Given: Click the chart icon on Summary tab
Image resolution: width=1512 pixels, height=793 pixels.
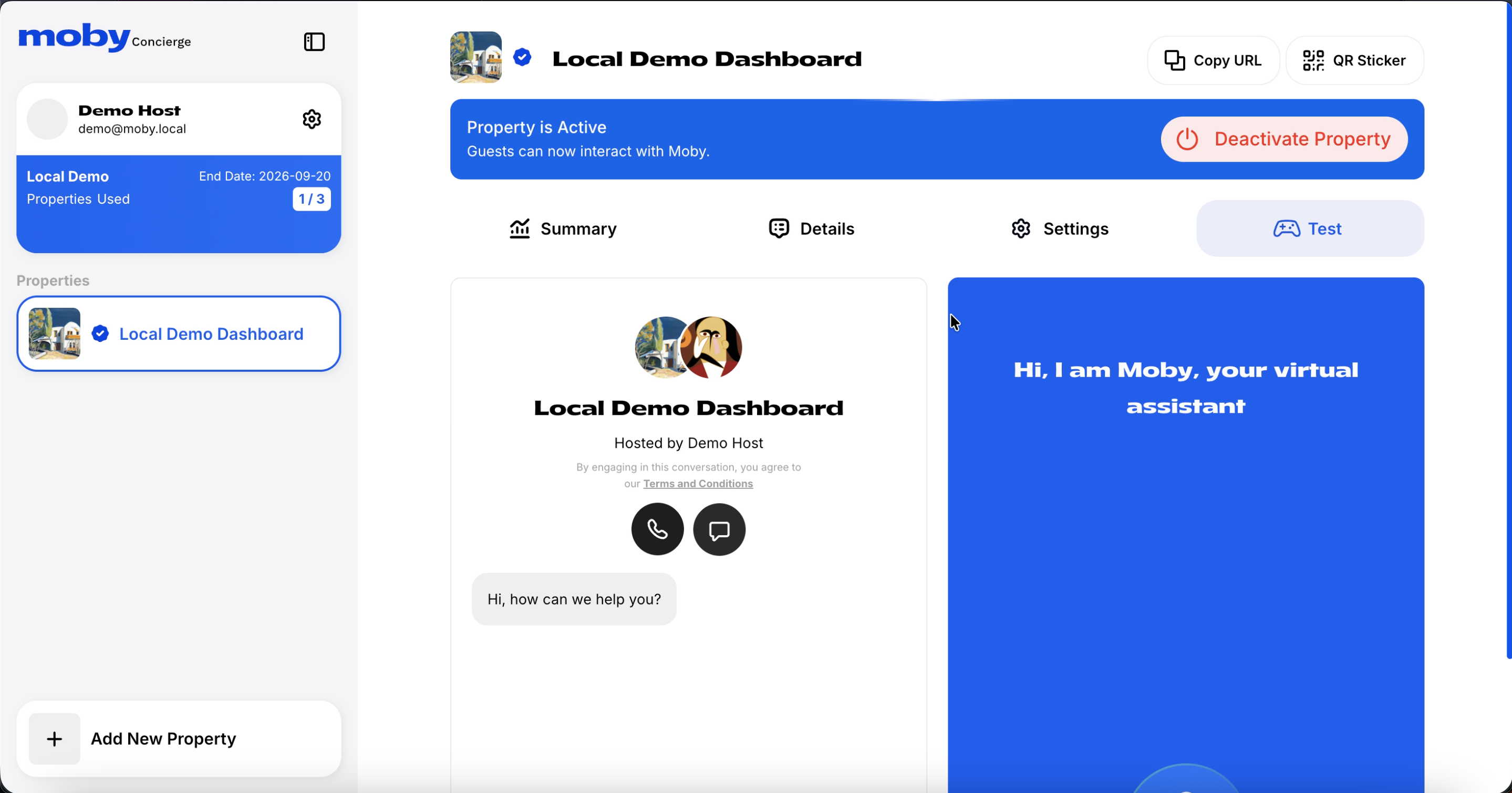Looking at the screenshot, I should coord(520,229).
